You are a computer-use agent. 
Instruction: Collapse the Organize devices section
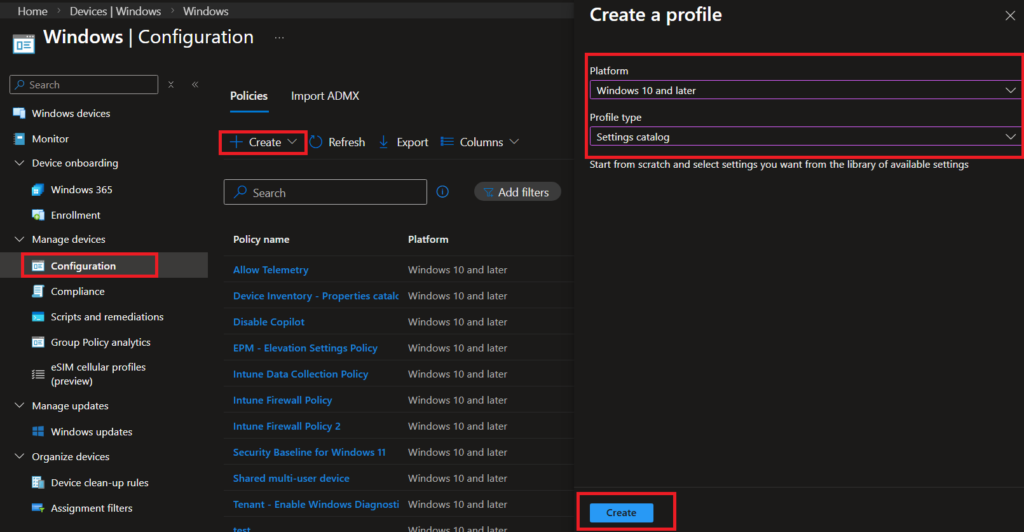19,457
